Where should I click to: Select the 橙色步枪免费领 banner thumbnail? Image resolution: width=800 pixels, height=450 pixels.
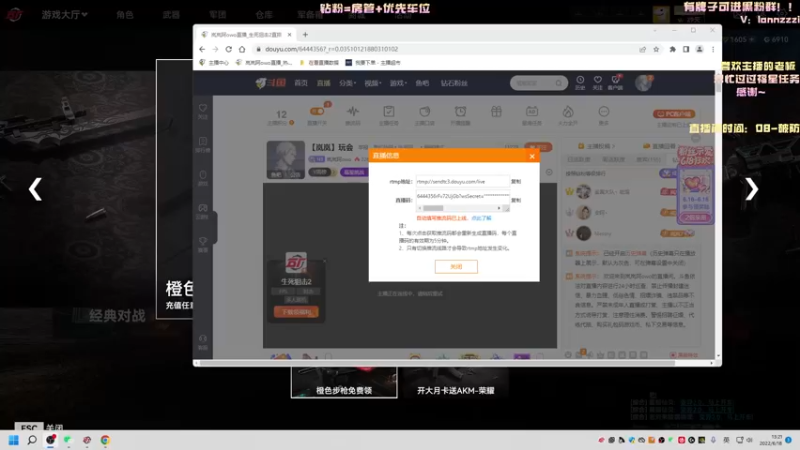point(344,382)
